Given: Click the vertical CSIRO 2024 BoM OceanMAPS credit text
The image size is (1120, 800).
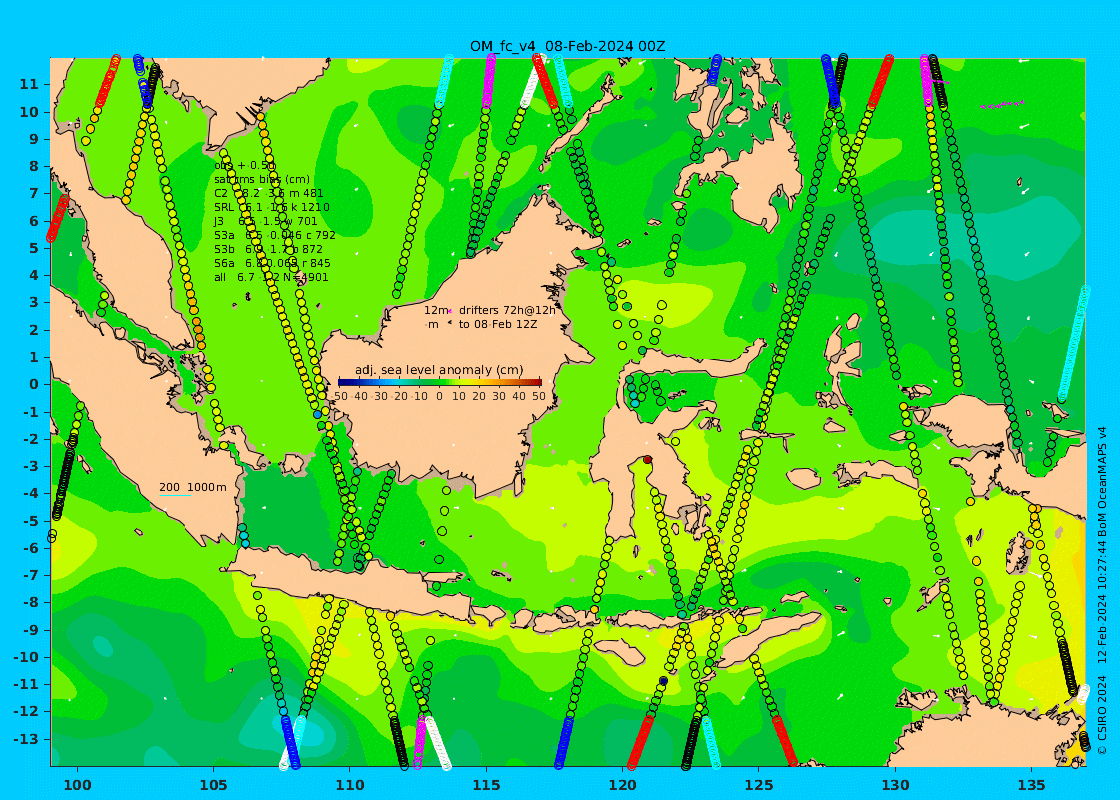Looking at the screenshot, I should pos(1103,591).
